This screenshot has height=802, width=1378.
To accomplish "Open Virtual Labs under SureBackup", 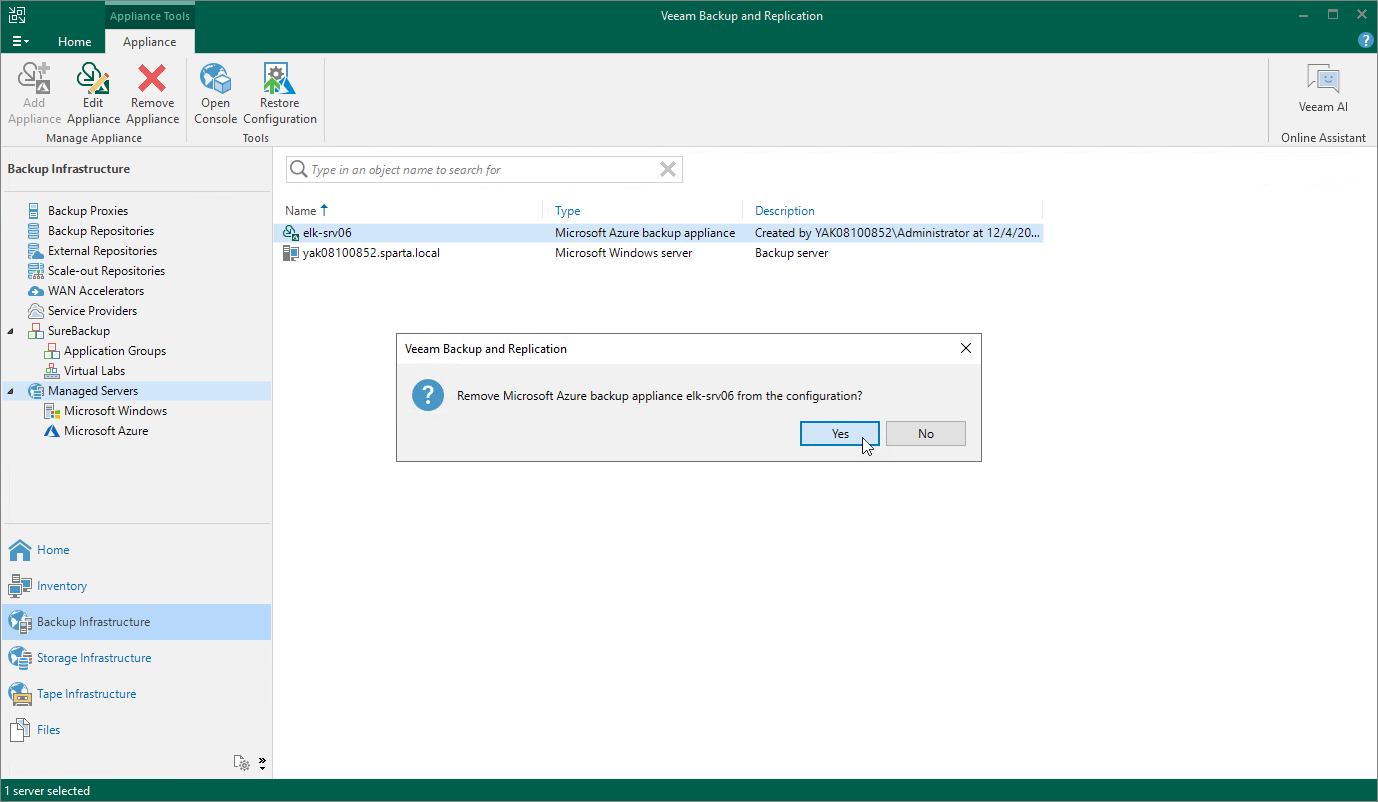I will pyautogui.click(x=94, y=371).
